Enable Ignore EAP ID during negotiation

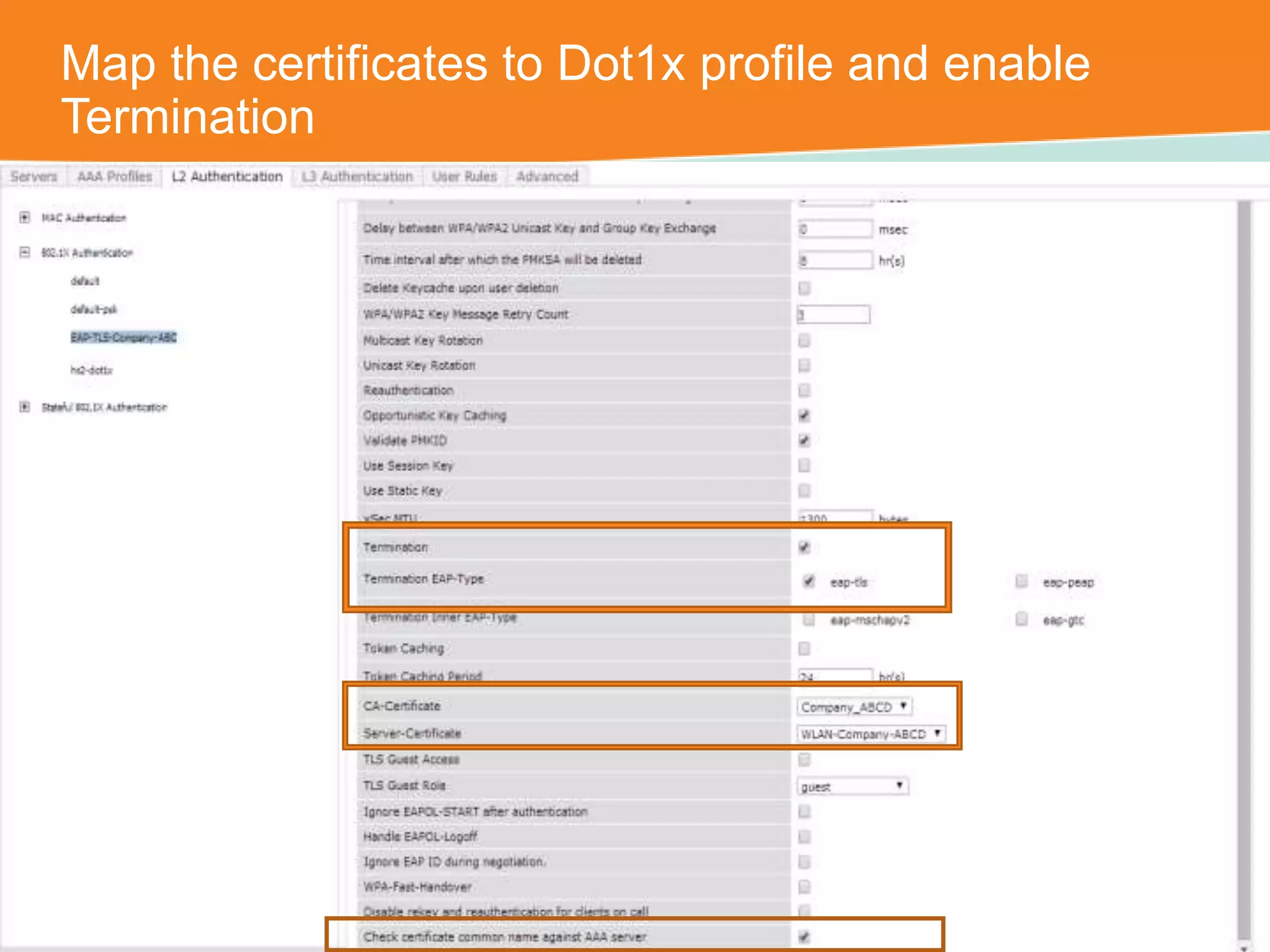804,862
